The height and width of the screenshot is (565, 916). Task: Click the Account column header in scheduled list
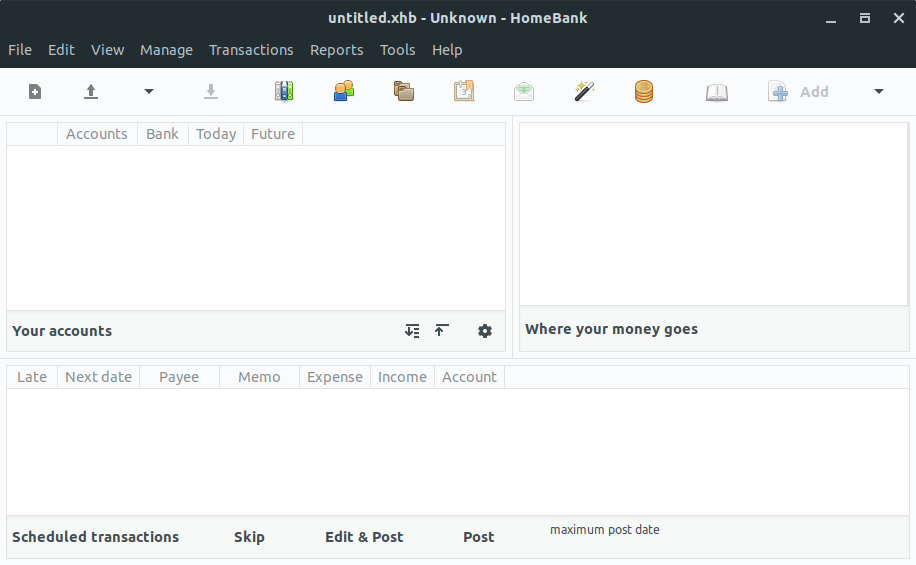click(469, 377)
